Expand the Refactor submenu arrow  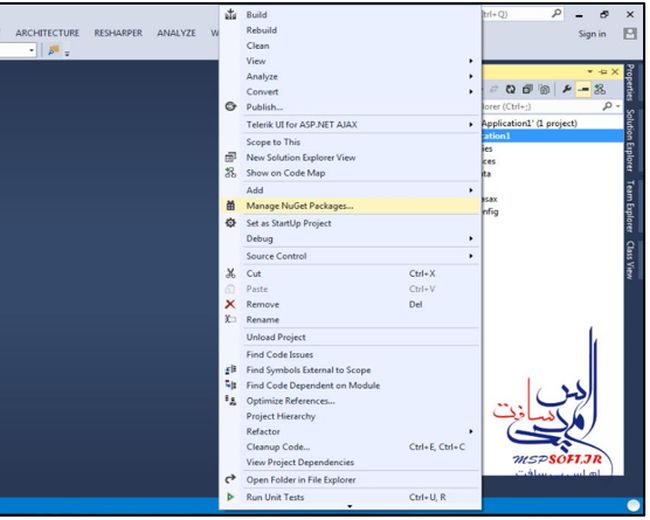[x=471, y=432]
